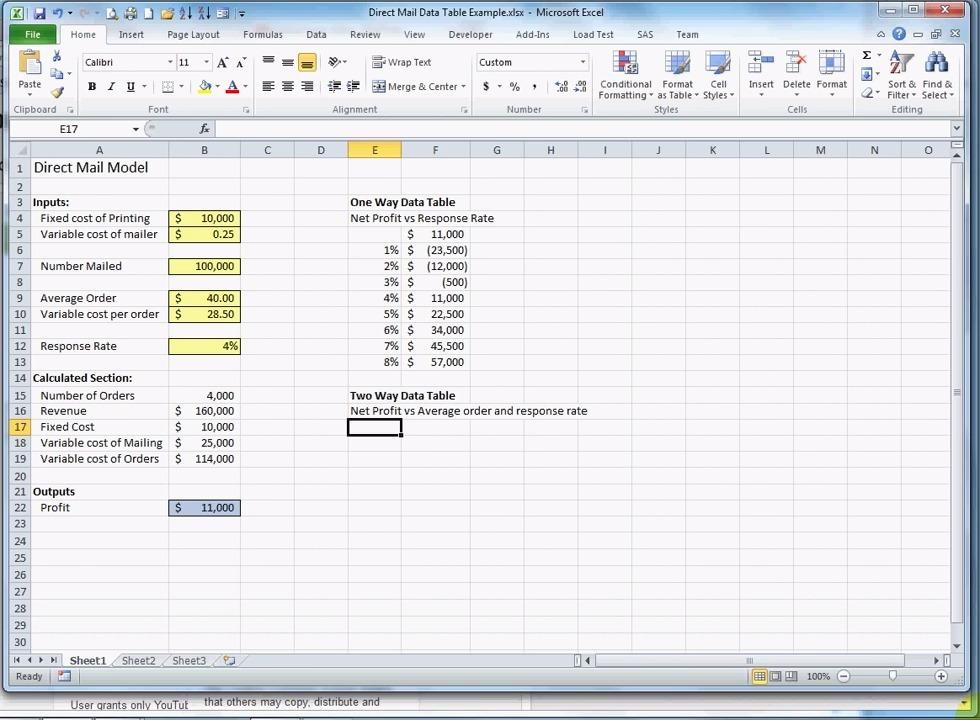Apply bold formatting to selection
The height and width of the screenshot is (720, 980).
(90, 86)
